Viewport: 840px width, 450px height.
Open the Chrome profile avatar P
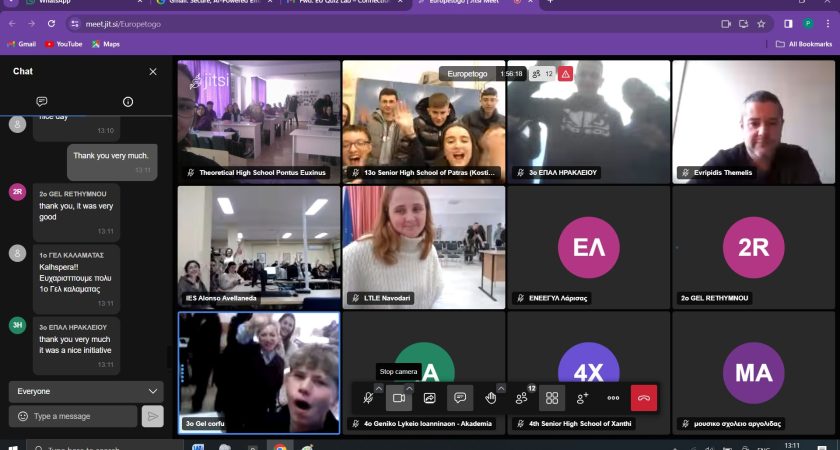click(x=808, y=24)
